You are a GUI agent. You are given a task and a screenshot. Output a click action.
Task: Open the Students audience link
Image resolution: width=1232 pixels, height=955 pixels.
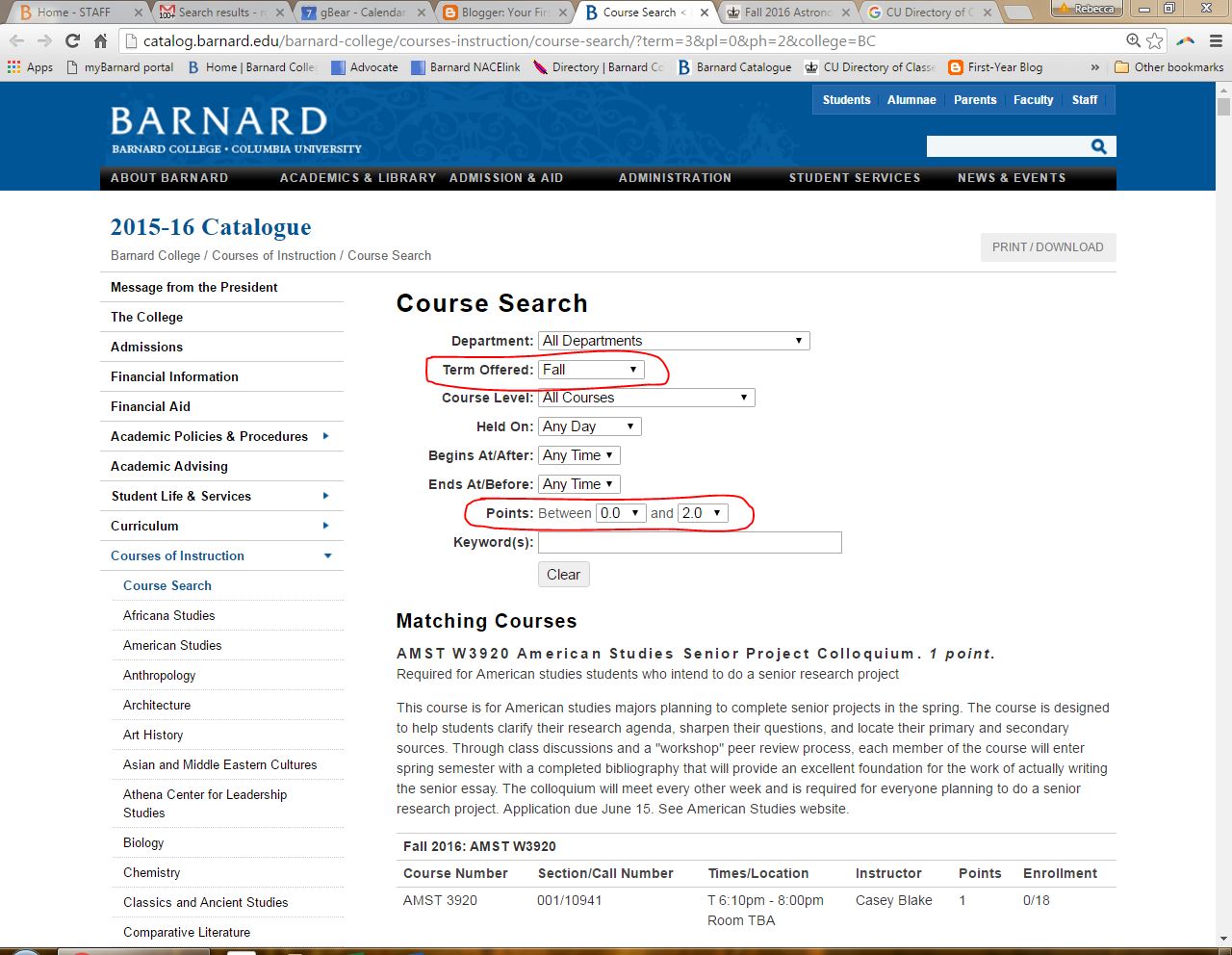pos(846,100)
